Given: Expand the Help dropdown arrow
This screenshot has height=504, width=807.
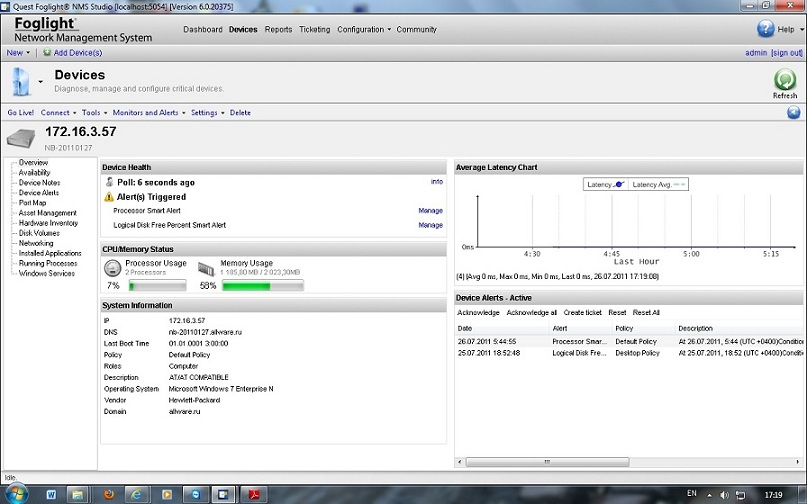Looking at the screenshot, I should [x=801, y=30].
